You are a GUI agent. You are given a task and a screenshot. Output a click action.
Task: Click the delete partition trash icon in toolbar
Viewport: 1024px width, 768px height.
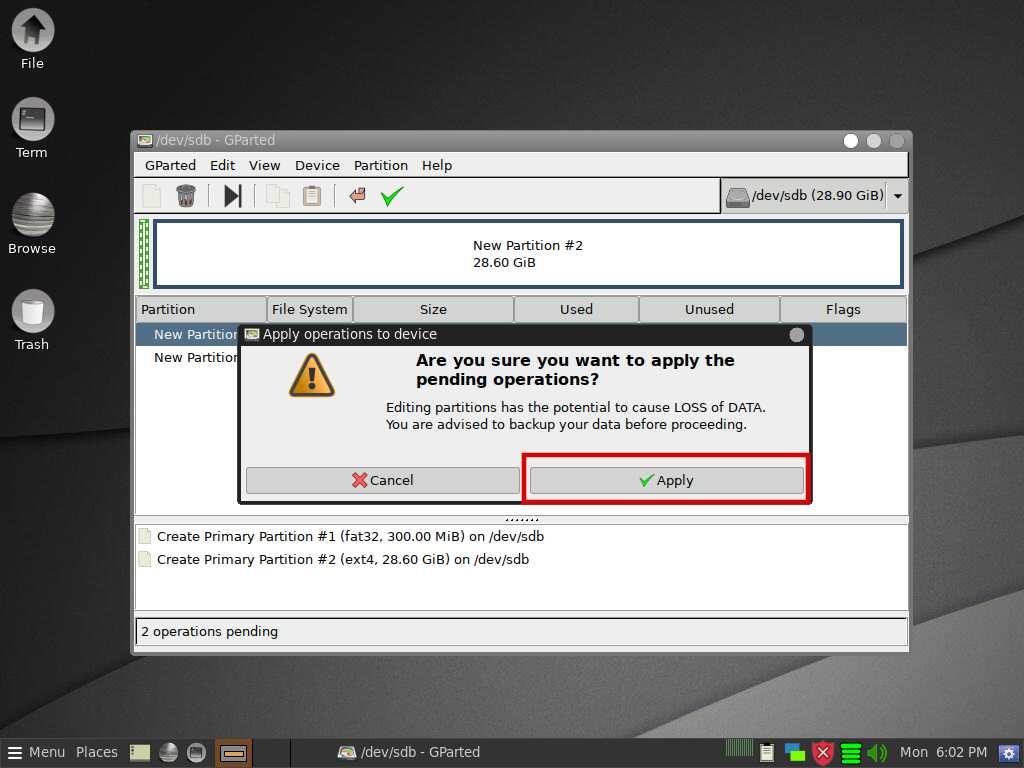point(186,196)
